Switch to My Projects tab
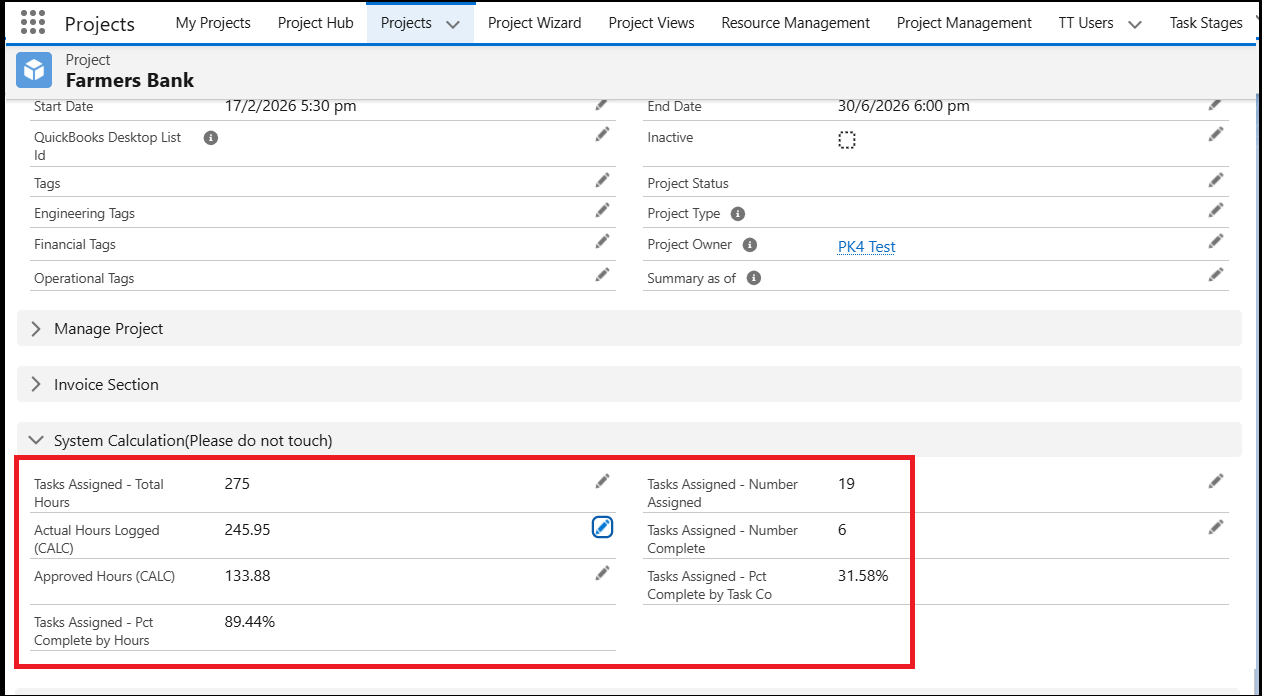Screen dimensions: 1262x696 pyautogui.click(x=213, y=22)
